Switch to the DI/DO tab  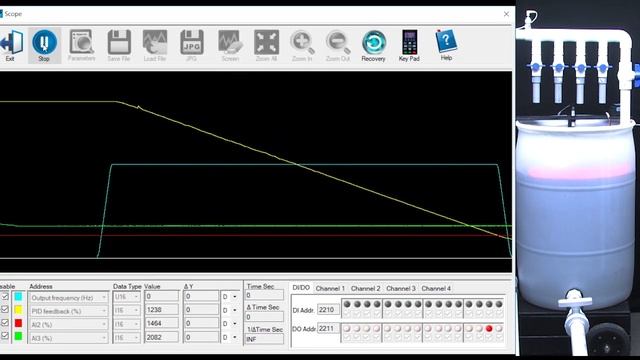click(301, 288)
